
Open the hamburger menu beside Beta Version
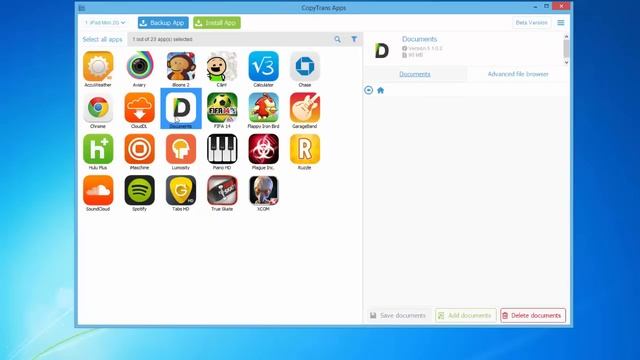(x=561, y=23)
